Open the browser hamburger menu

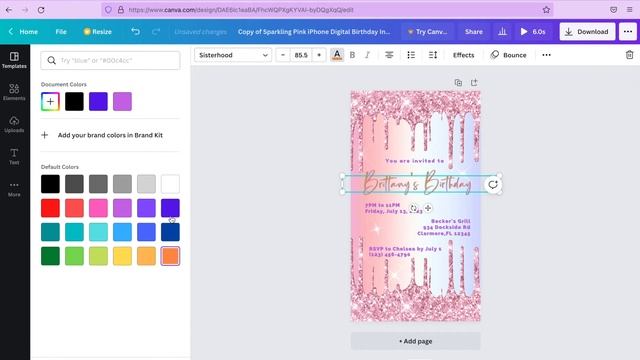tap(630, 10)
